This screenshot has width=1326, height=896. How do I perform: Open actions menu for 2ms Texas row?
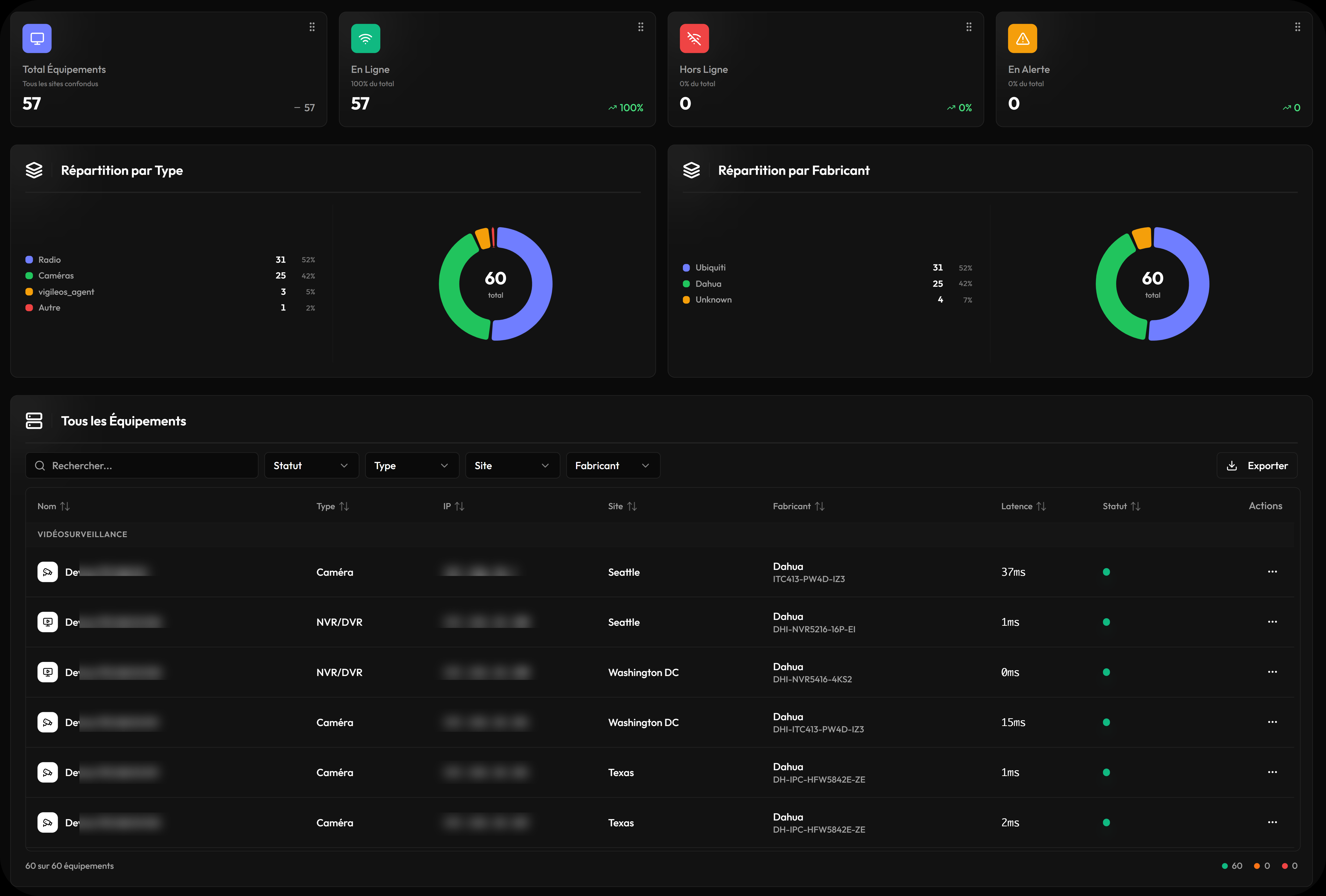(1272, 822)
